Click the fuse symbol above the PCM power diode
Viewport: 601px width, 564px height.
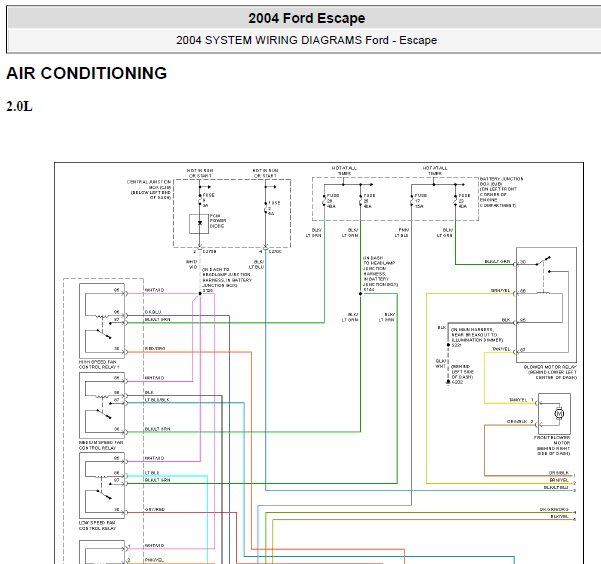pyautogui.click(x=200, y=200)
